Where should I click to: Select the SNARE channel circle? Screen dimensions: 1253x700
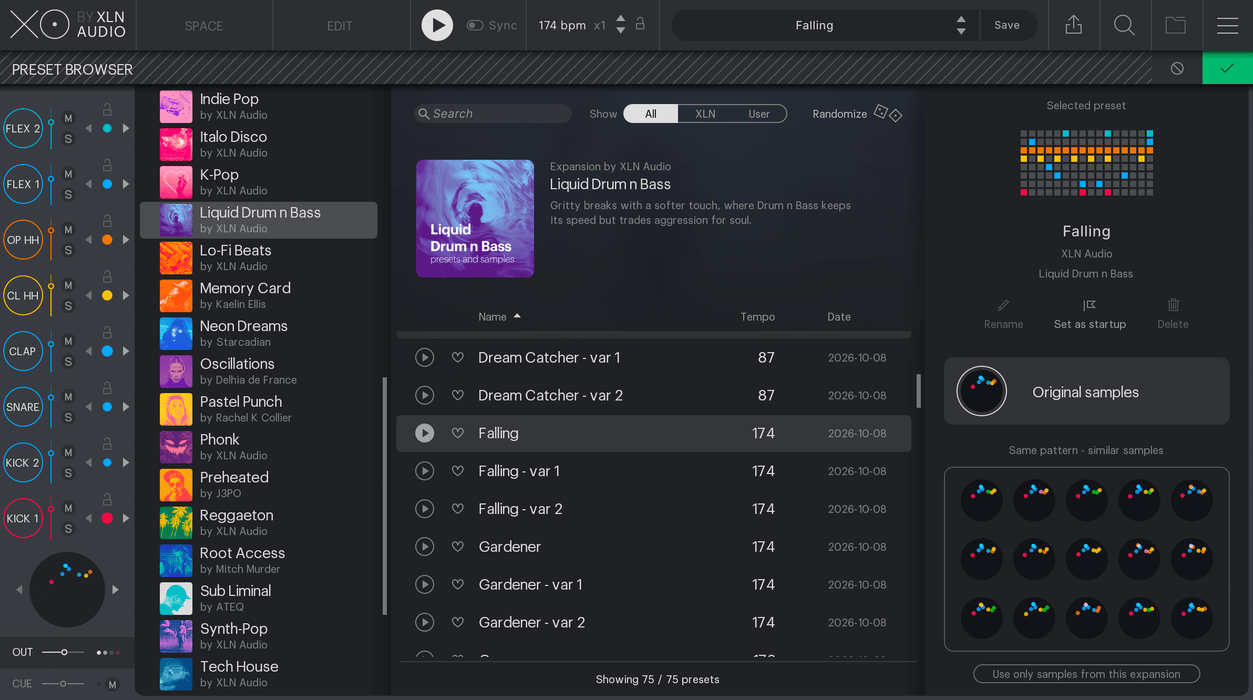click(x=23, y=407)
